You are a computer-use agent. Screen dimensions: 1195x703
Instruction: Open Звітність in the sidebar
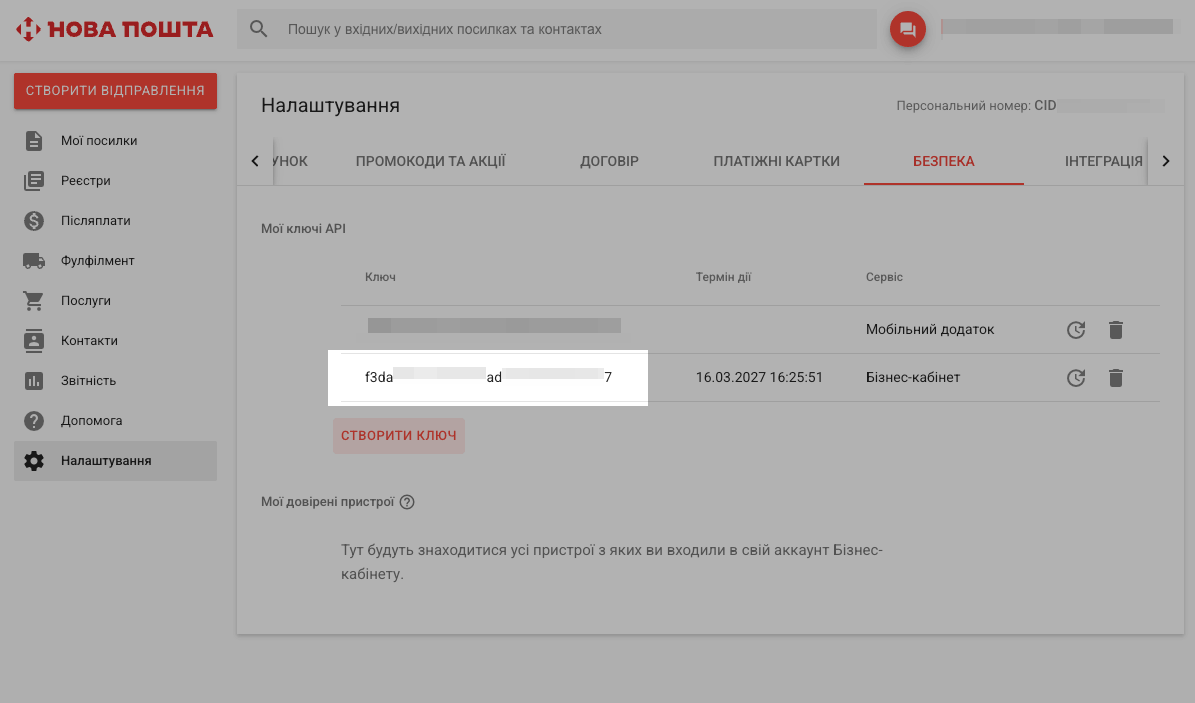89,381
